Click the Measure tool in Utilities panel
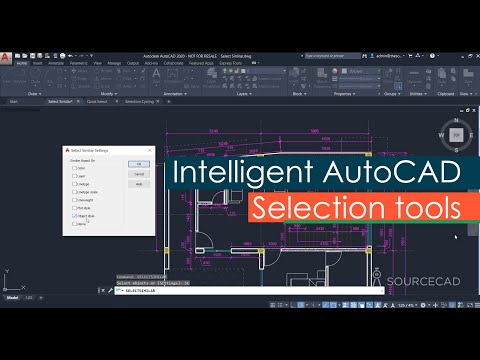480x360 pixels. click(415, 76)
